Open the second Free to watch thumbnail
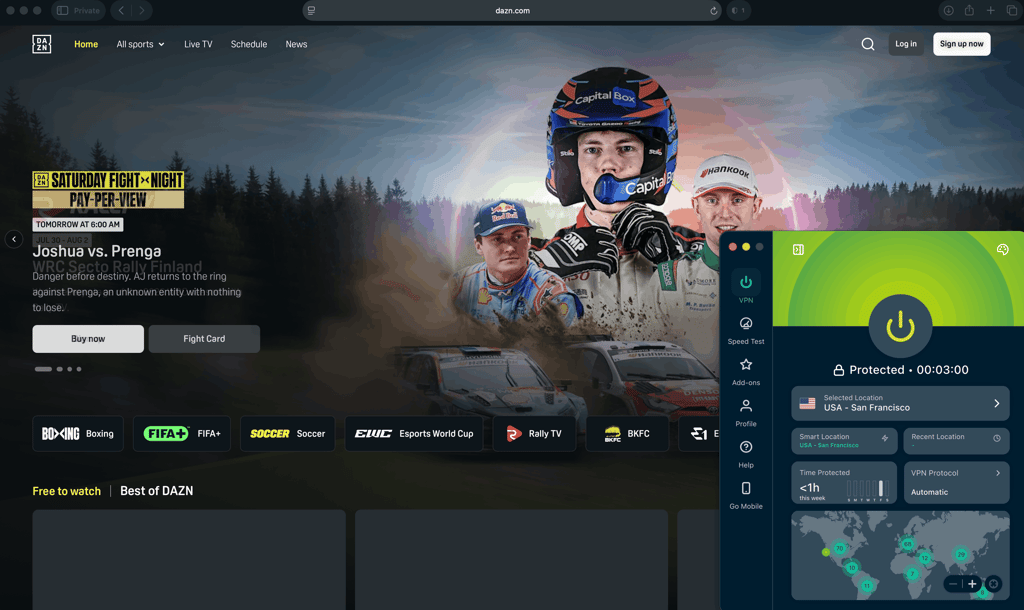Image resolution: width=1024 pixels, height=610 pixels. click(511, 560)
